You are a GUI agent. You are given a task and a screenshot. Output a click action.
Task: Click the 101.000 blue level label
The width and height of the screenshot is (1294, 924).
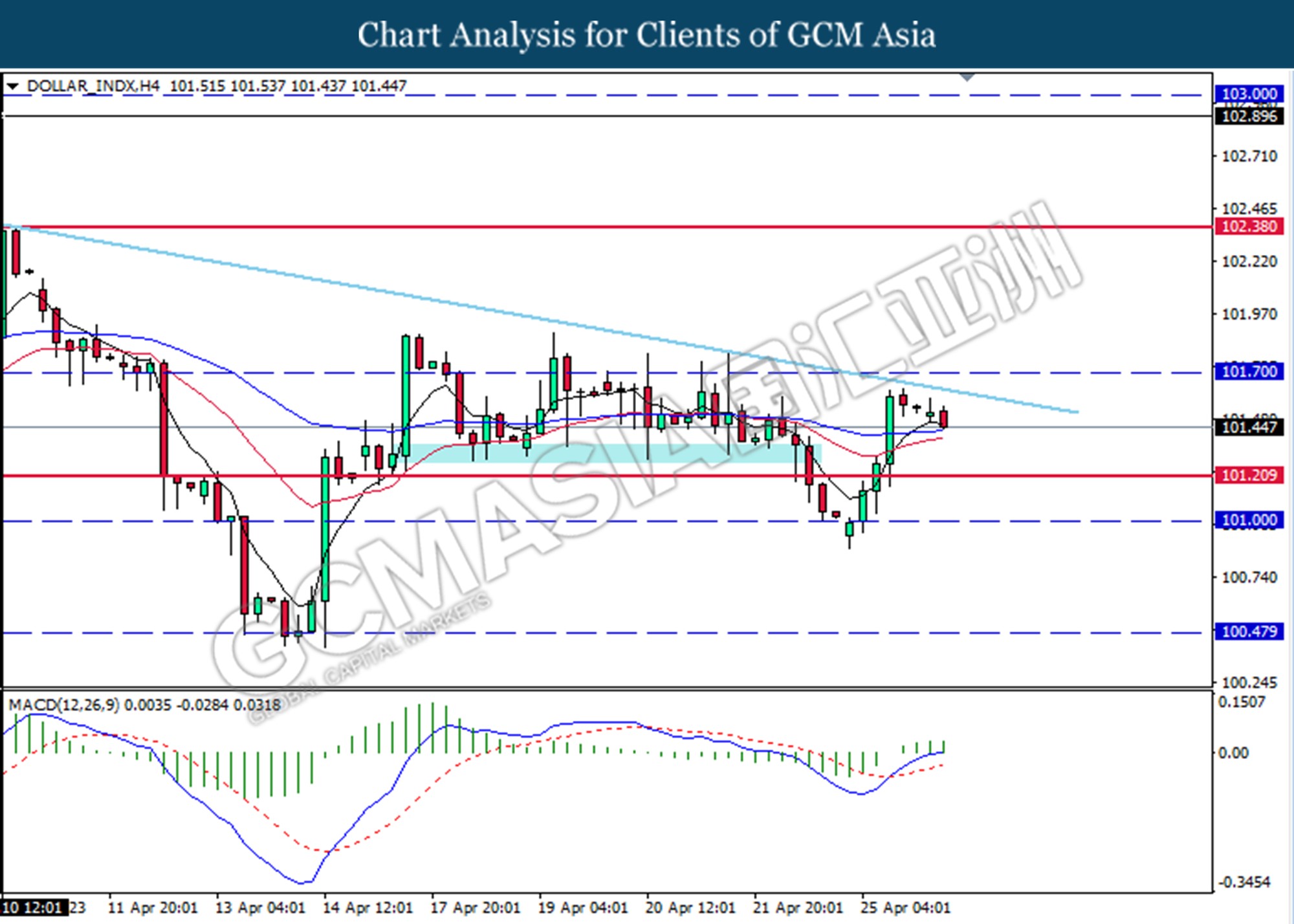click(x=1249, y=520)
